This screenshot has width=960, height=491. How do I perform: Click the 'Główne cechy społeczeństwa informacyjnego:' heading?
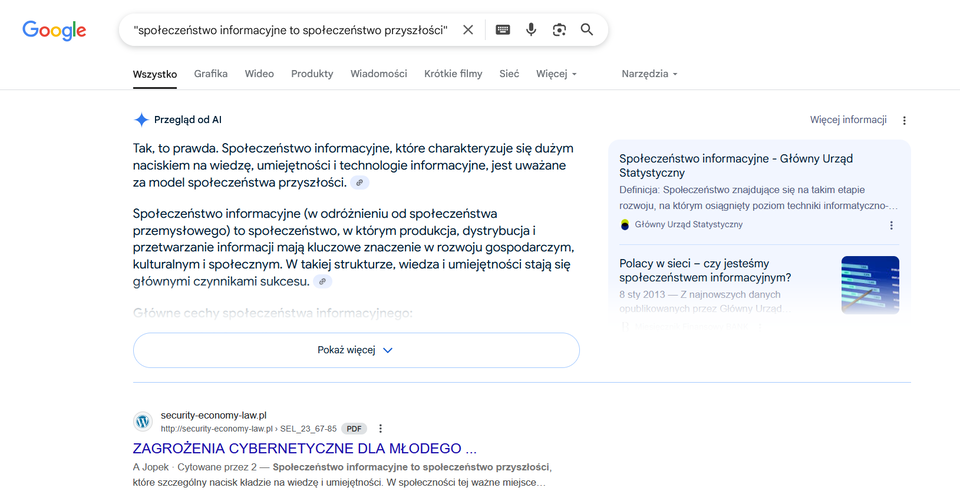point(273,313)
